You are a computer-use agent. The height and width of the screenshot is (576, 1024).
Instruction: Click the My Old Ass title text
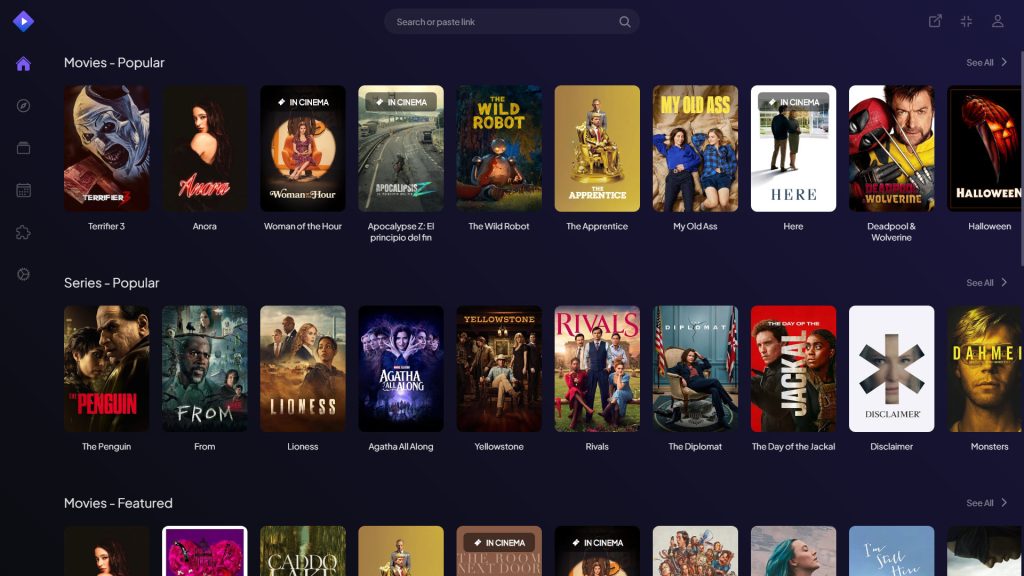coord(696,227)
